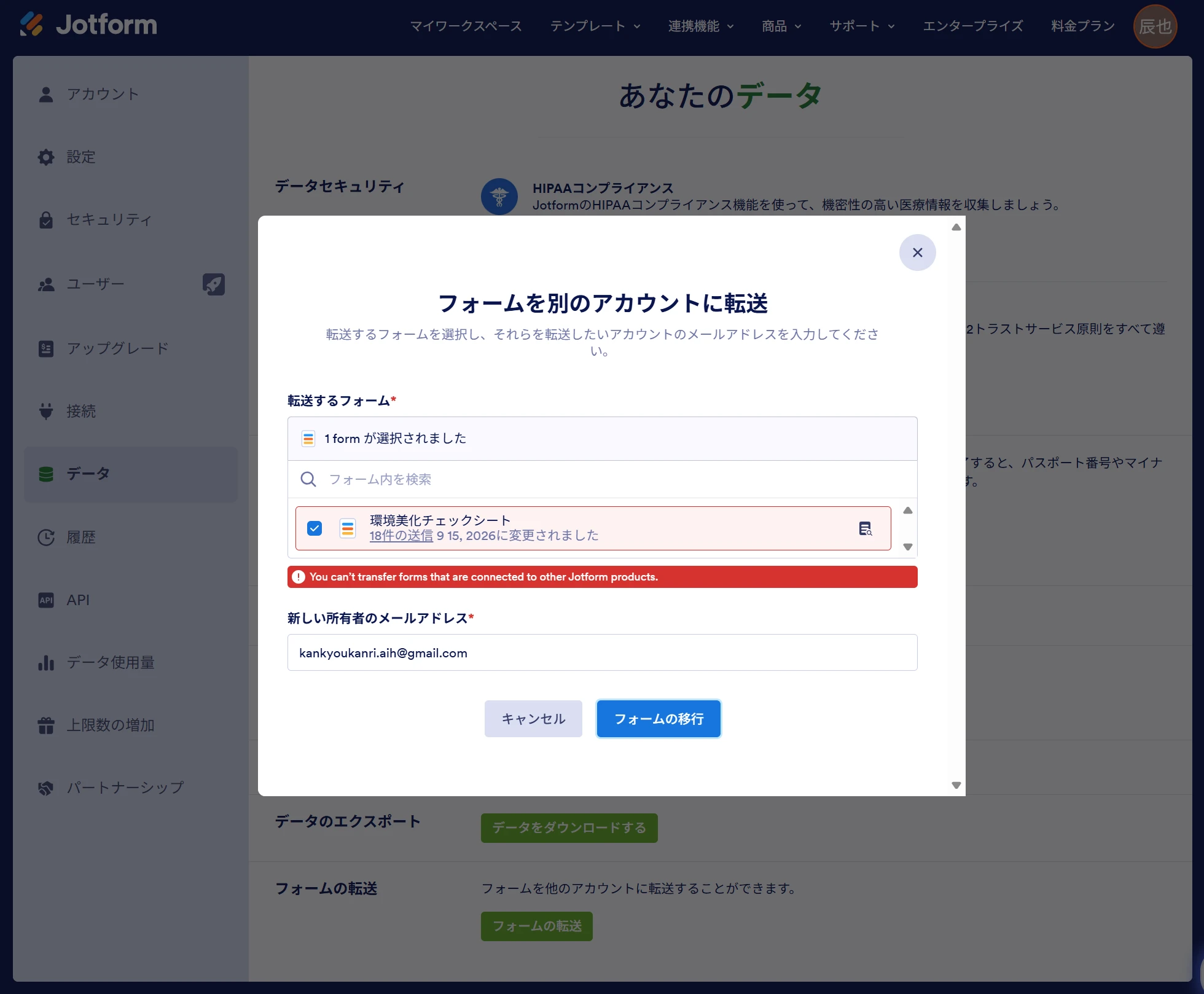Click the 環境美化チェックシート form title

(440, 520)
